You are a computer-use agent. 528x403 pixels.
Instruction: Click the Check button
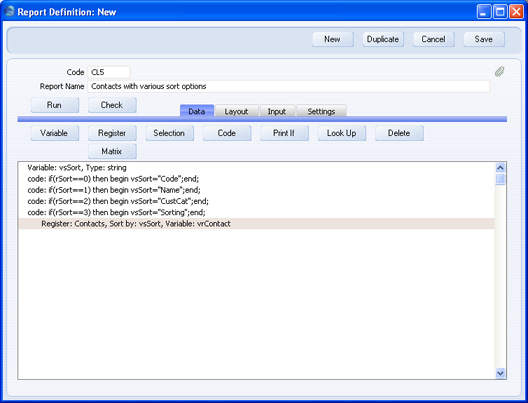point(112,105)
